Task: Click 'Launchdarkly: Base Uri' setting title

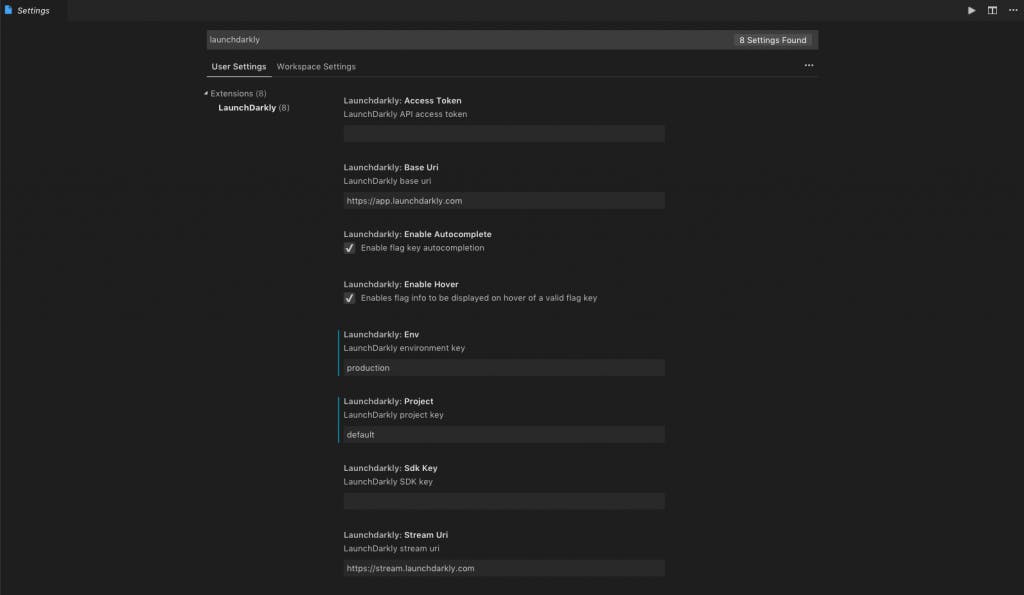Action: pyautogui.click(x=391, y=167)
